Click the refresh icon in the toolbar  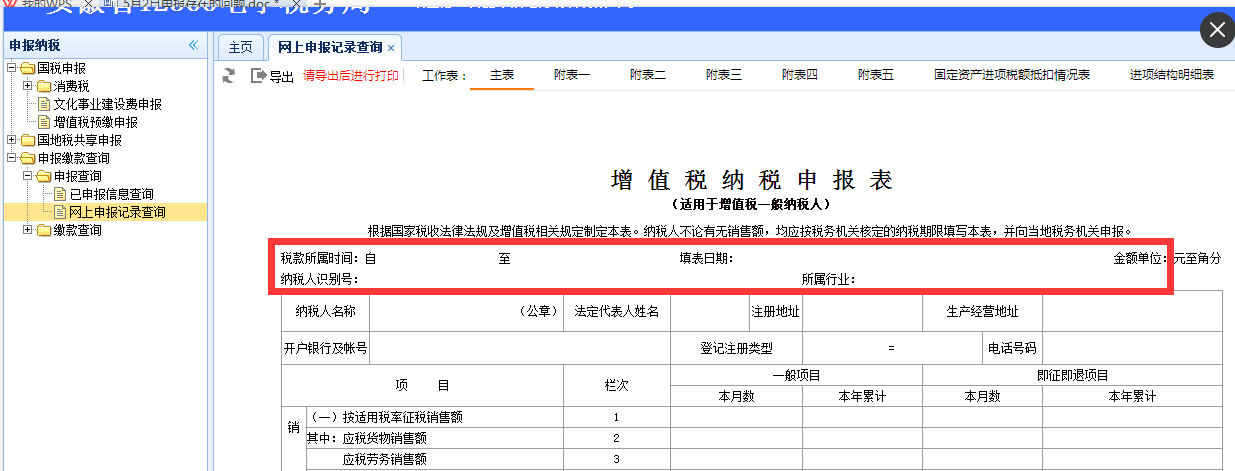[229, 75]
